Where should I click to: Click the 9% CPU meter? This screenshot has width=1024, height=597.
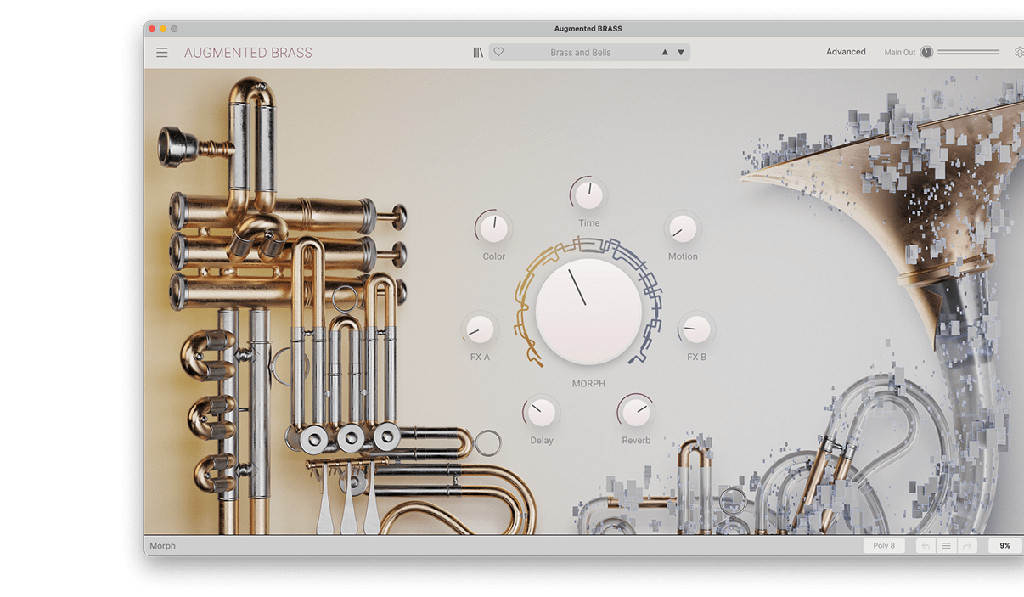(x=1004, y=545)
